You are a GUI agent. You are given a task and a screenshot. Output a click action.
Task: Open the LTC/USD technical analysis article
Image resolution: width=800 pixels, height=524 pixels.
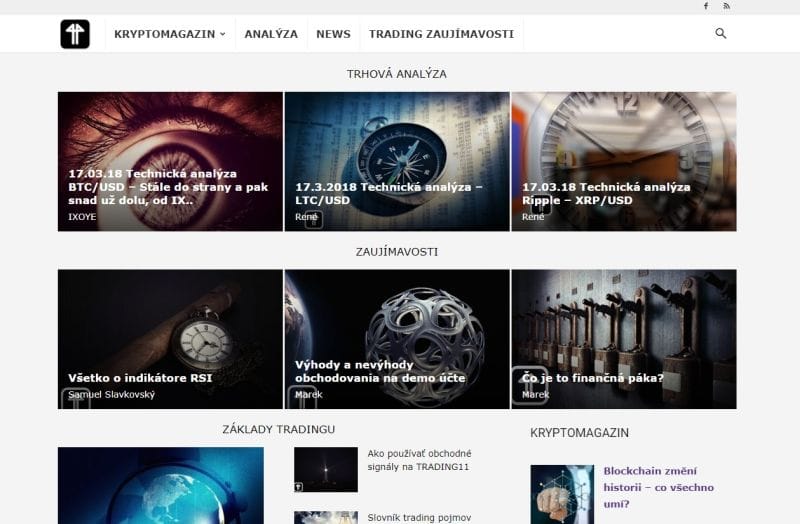(388, 194)
